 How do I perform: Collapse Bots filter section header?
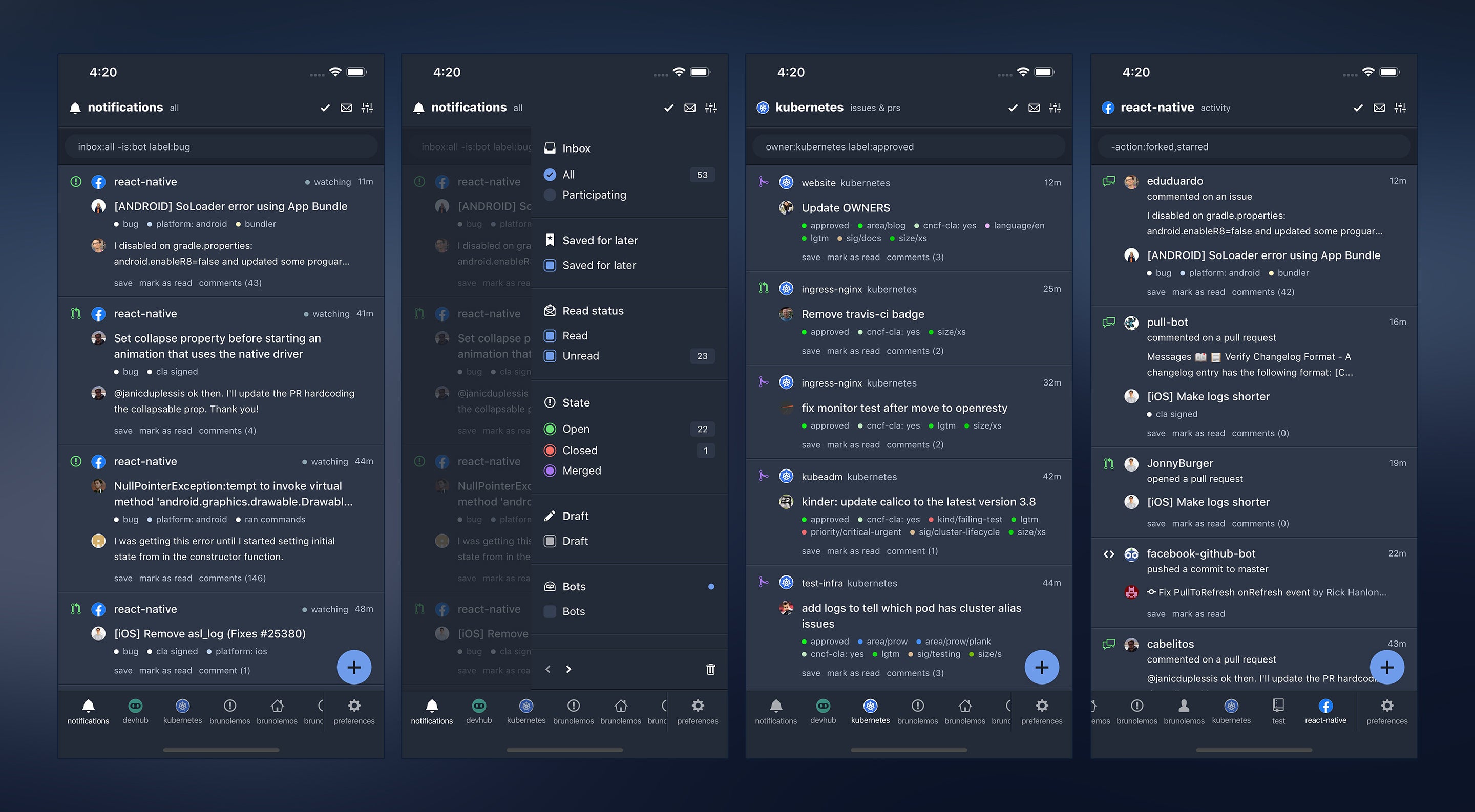[629, 587]
